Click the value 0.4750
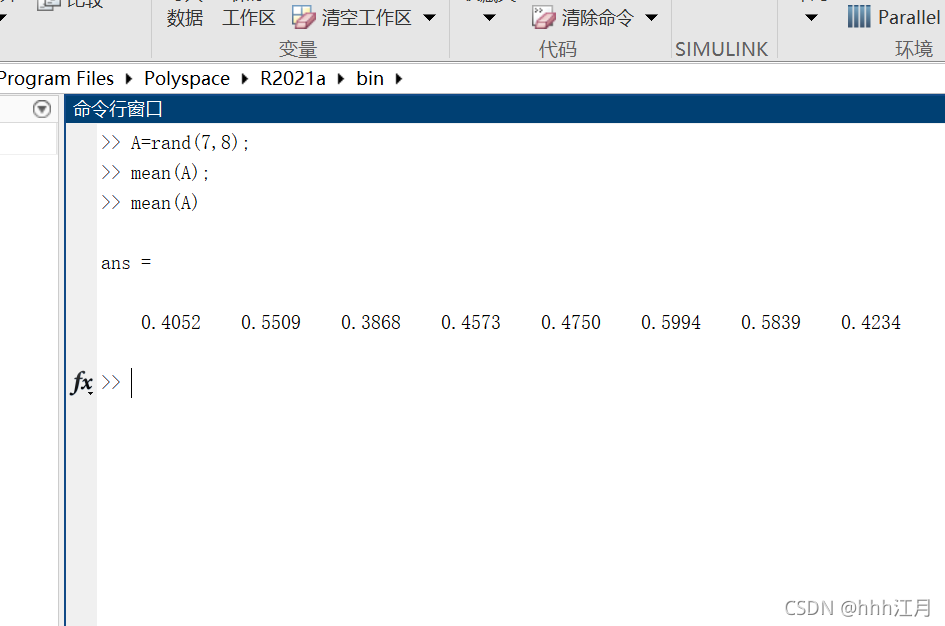 tap(571, 322)
